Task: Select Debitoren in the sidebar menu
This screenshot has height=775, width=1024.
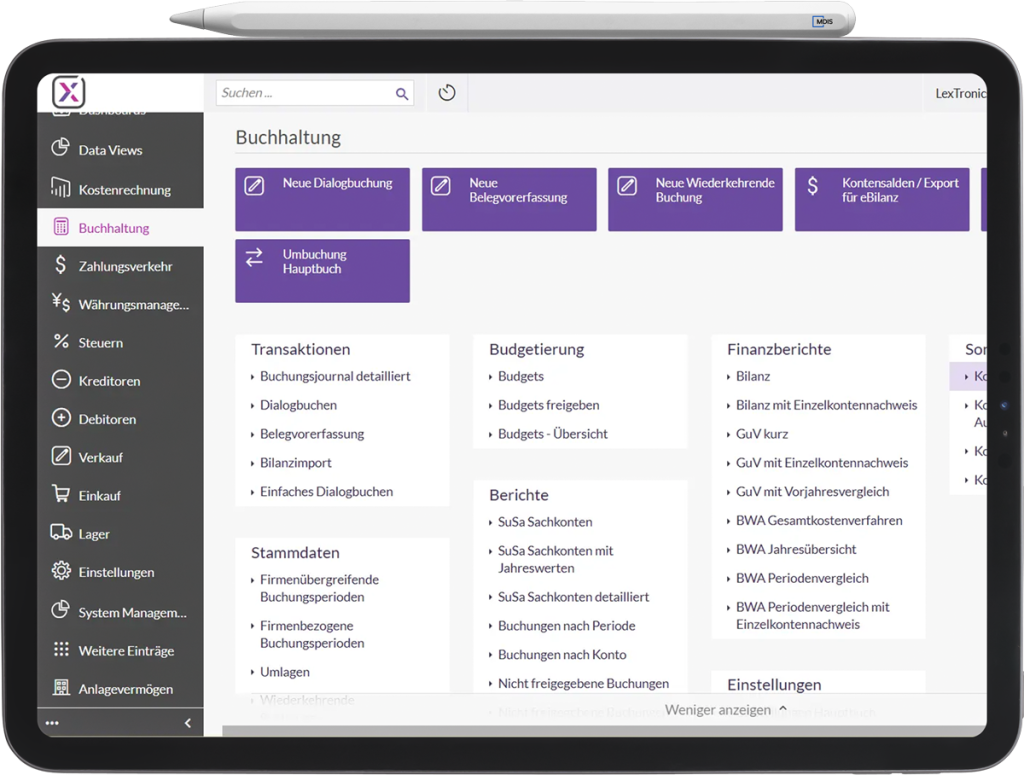Action: (x=107, y=419)
